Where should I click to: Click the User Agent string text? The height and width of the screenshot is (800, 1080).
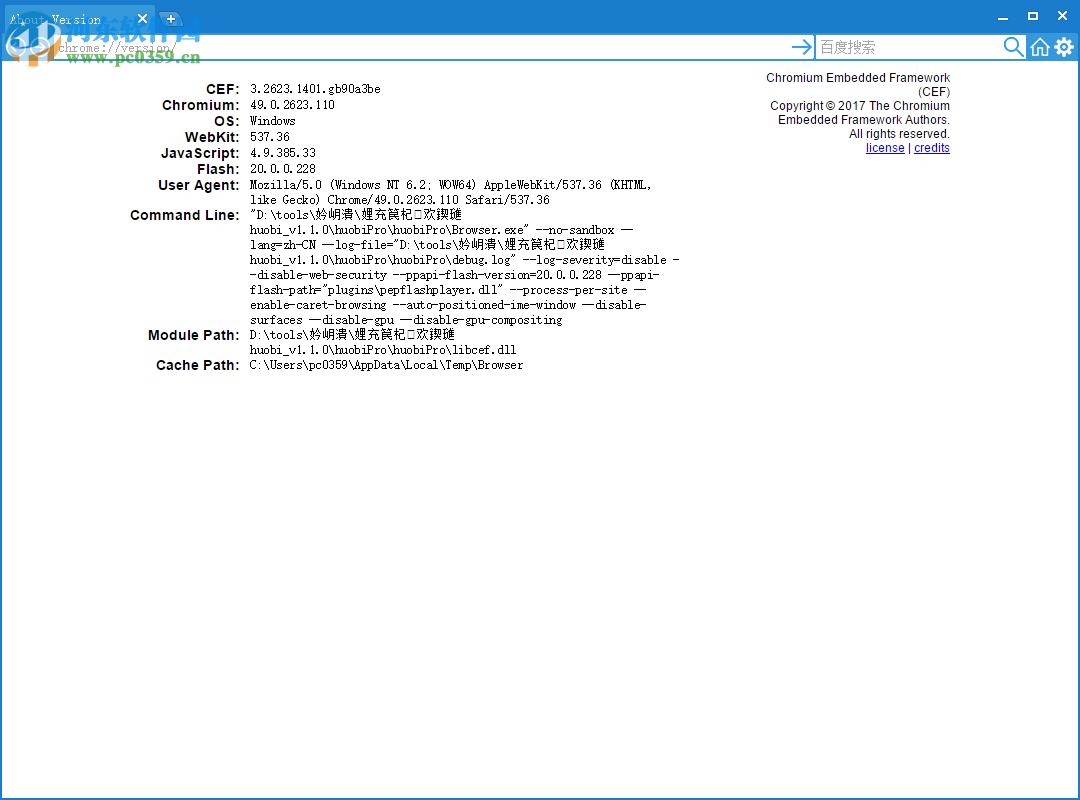(x=450, y=191)
